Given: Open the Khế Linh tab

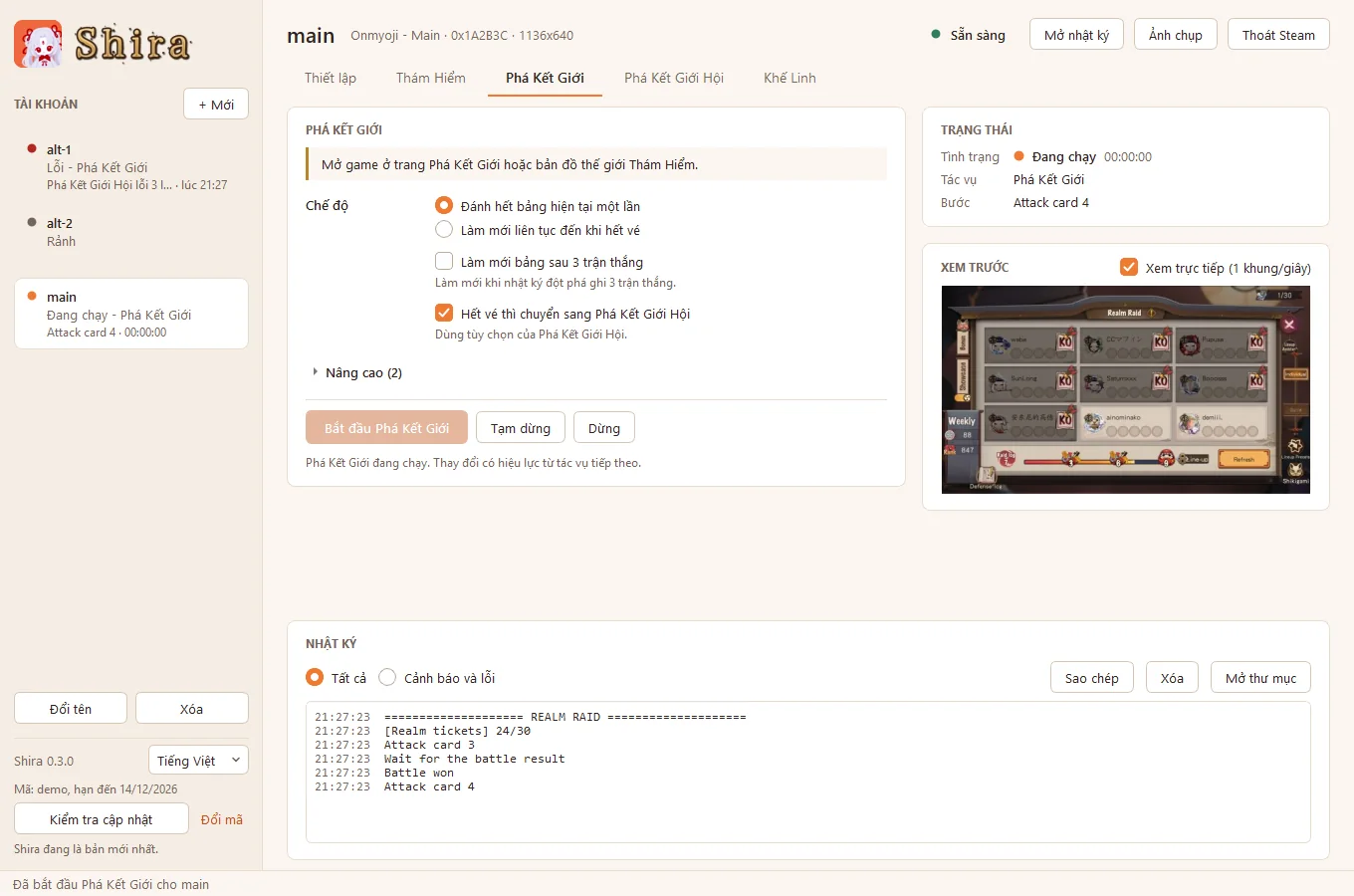Looking at the screenshot, I should (x=790, y=78).
